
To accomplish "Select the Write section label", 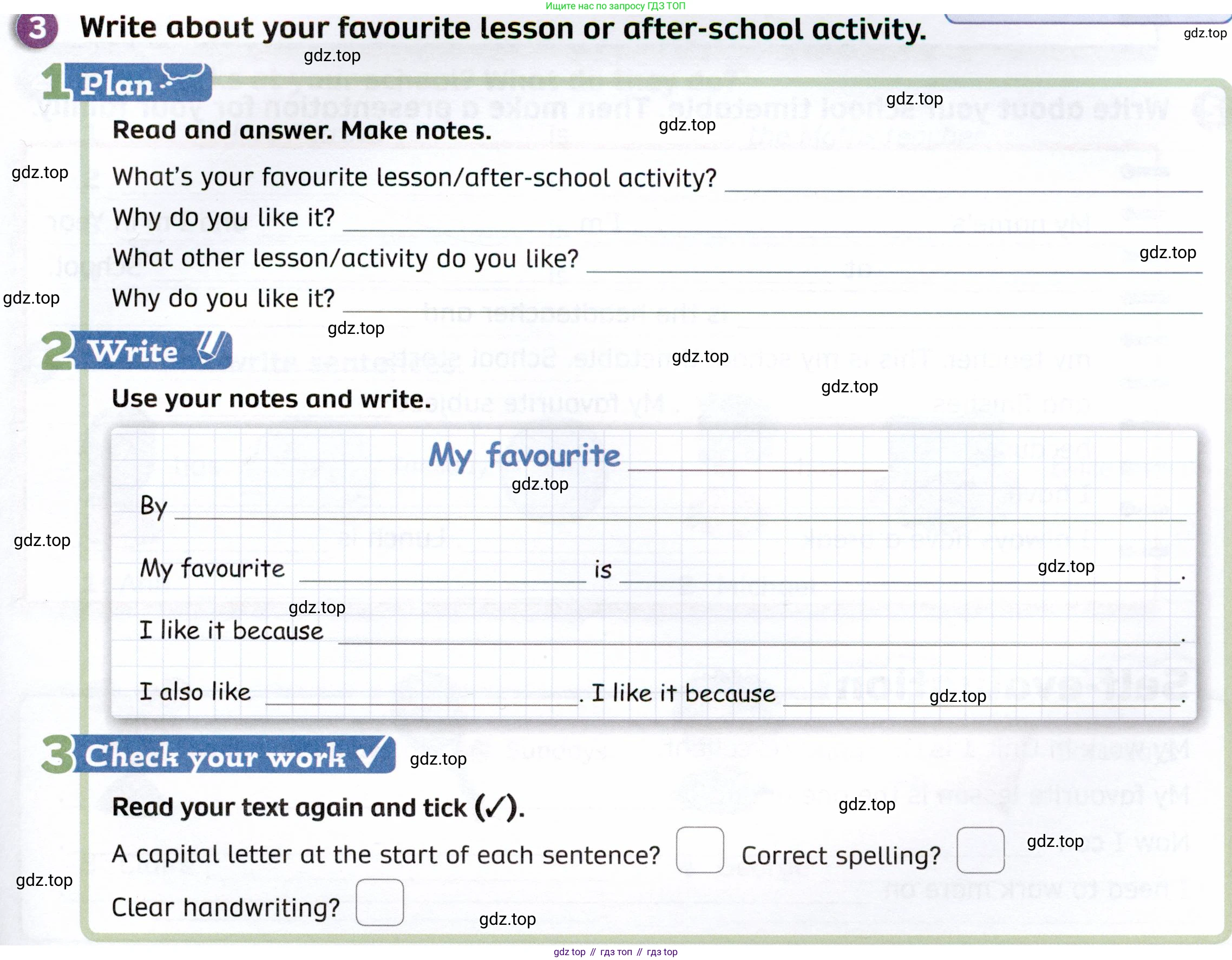I will 133,351.
